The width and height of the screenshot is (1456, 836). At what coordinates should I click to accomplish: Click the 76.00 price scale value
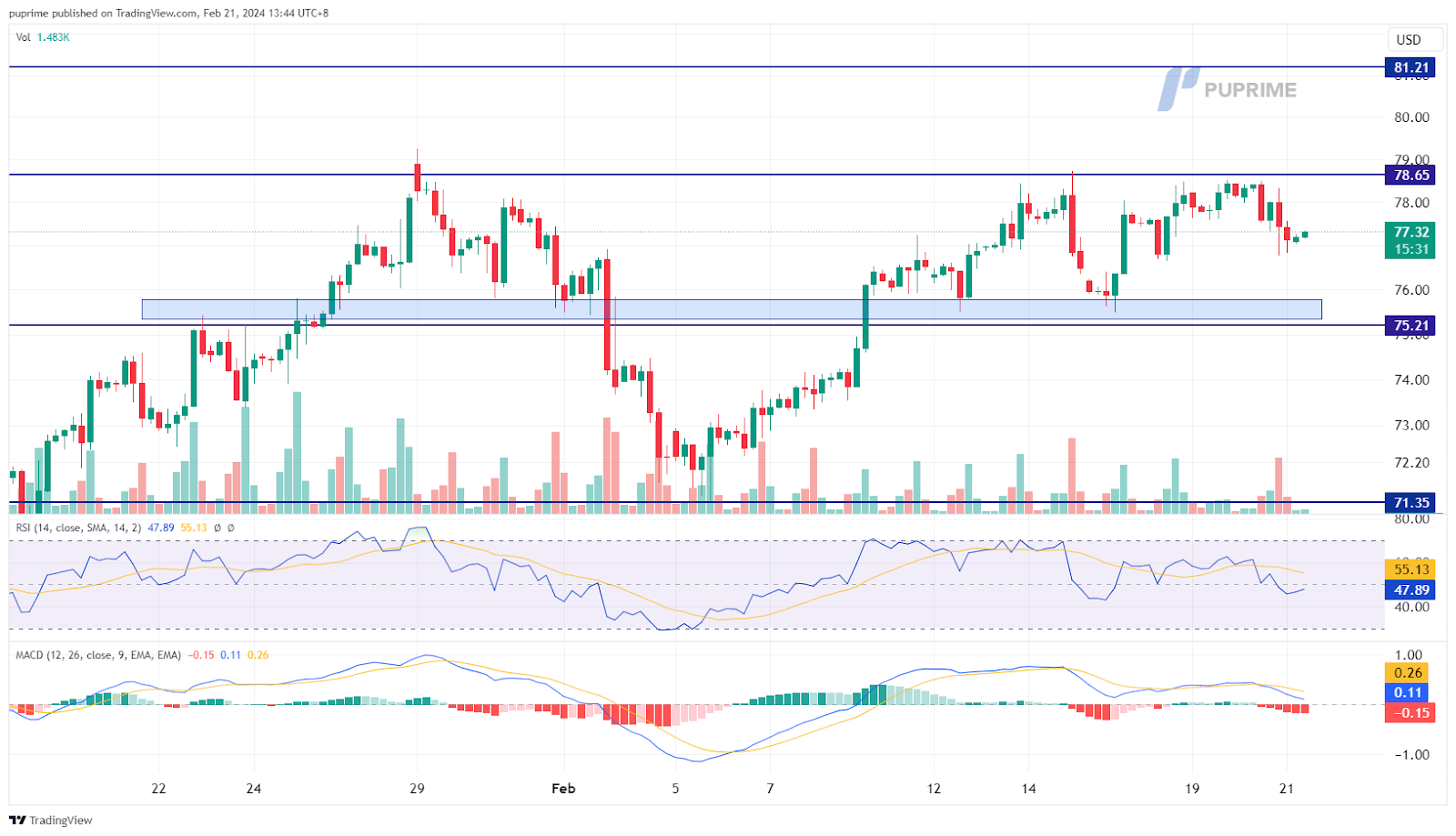click(1411, 290)
